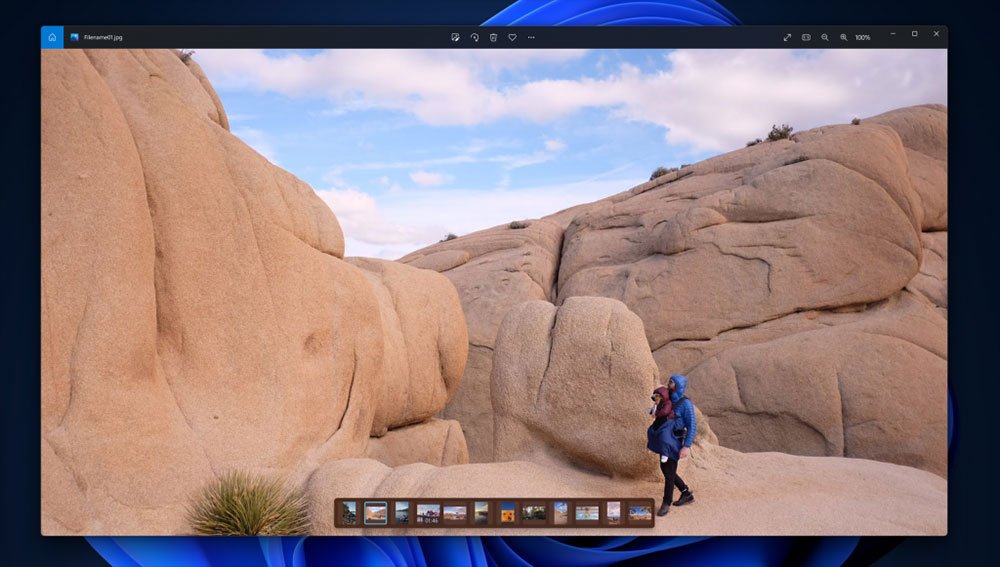Zoom out with the minus magnifier
The image size is (1000, 567).
[x=825, y=38]
